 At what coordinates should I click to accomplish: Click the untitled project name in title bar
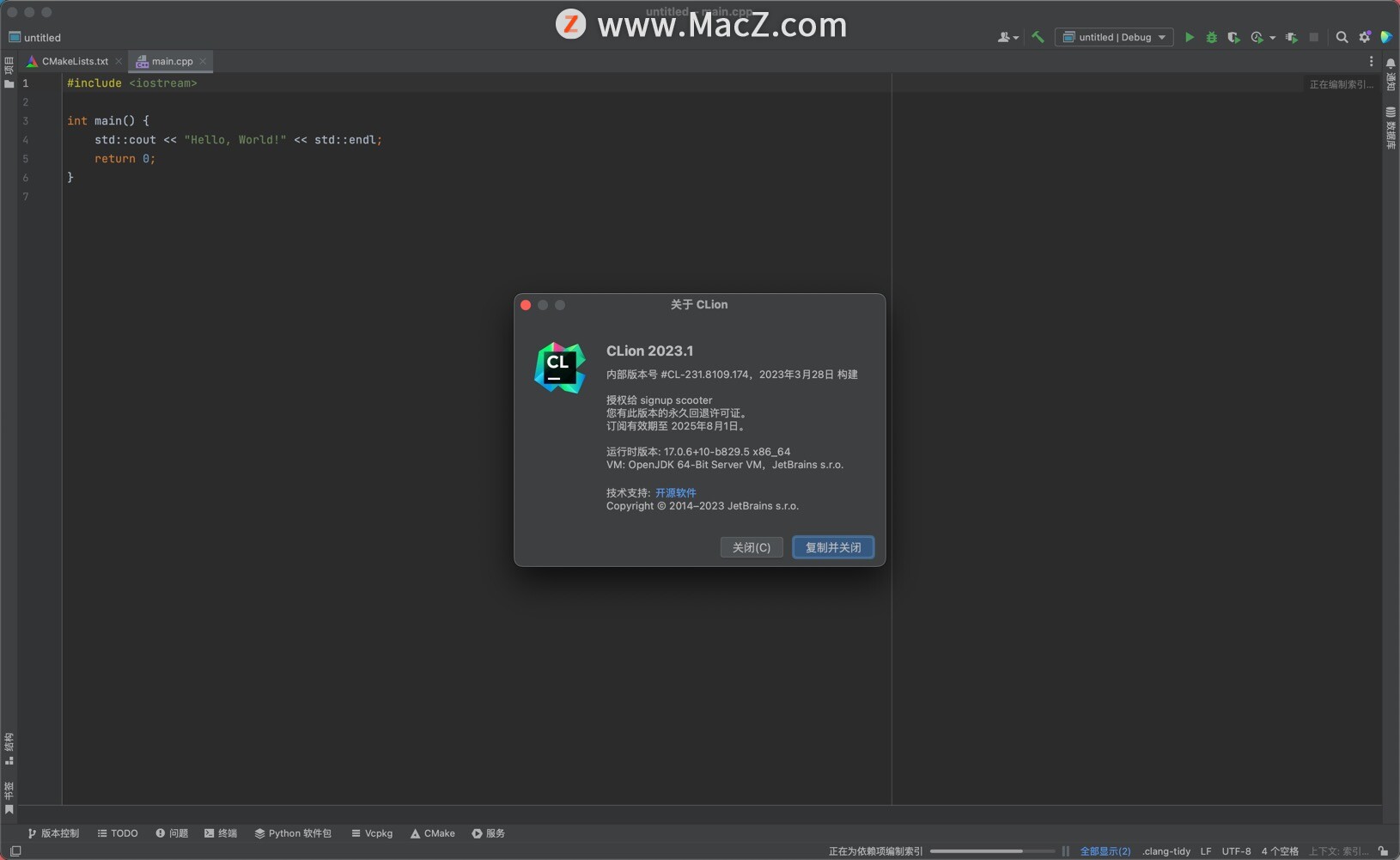point(42,38)
